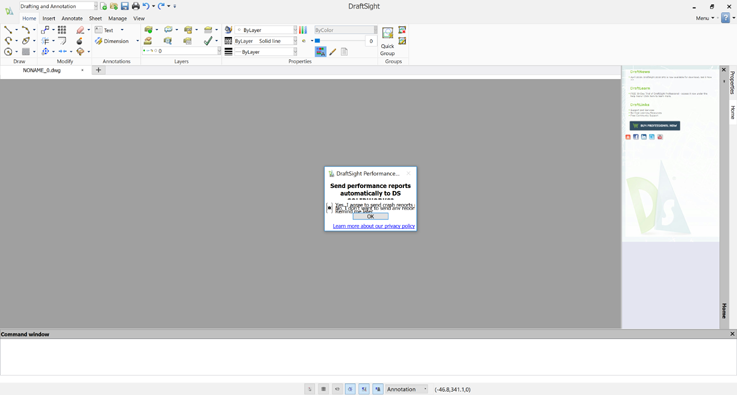The height and width of the screenshot is (395, 737).
Task: Select the Arc tool in Draw panel
Action: point(26,30)
